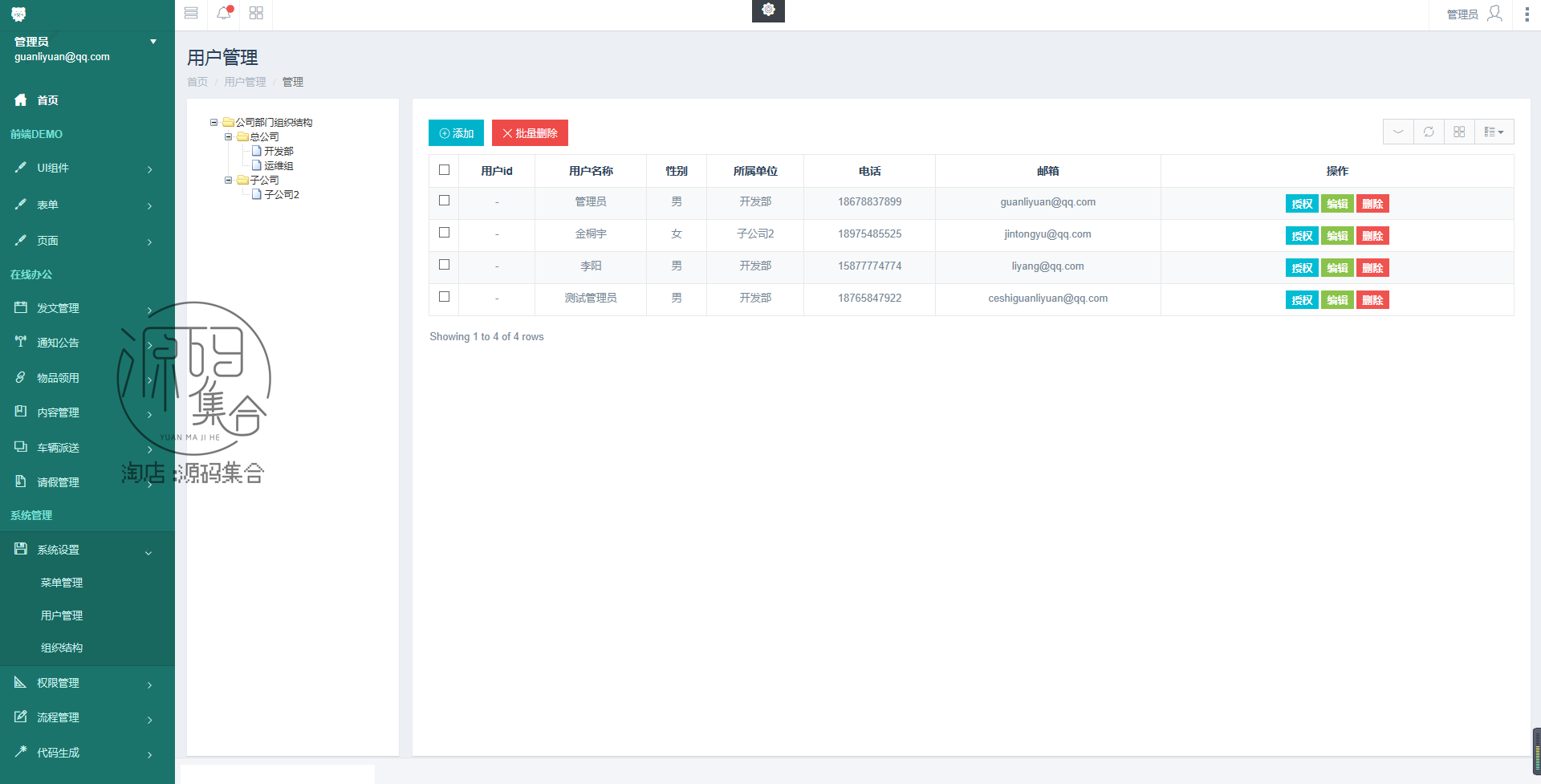The height and width of the screenshot is (784, 1541).
Task: Click the 用户管理 breadcrumb link
Action: [245, 82]
